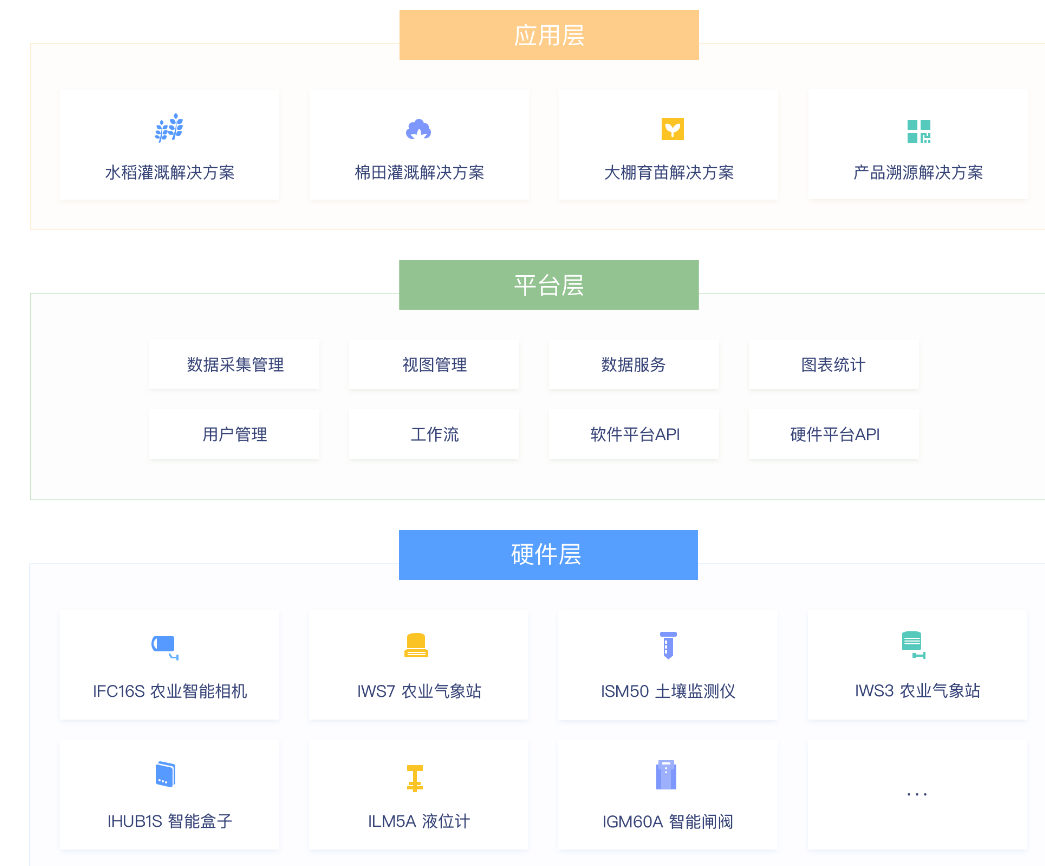Click the gate icon for IGM60A 智能闸阀
1045x866 pixels.
coord(666,775)
